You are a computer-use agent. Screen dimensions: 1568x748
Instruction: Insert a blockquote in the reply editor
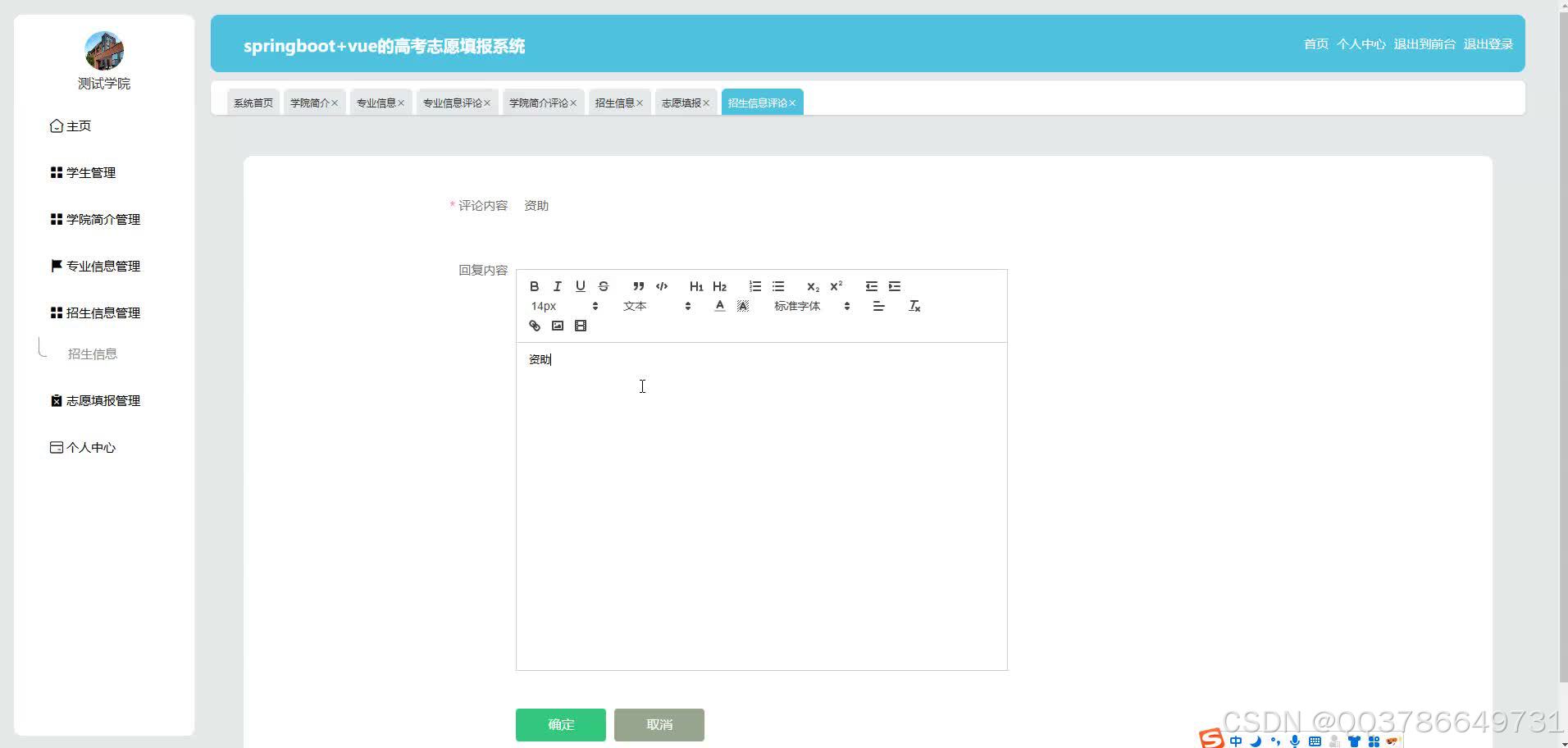tap(638, 286)
